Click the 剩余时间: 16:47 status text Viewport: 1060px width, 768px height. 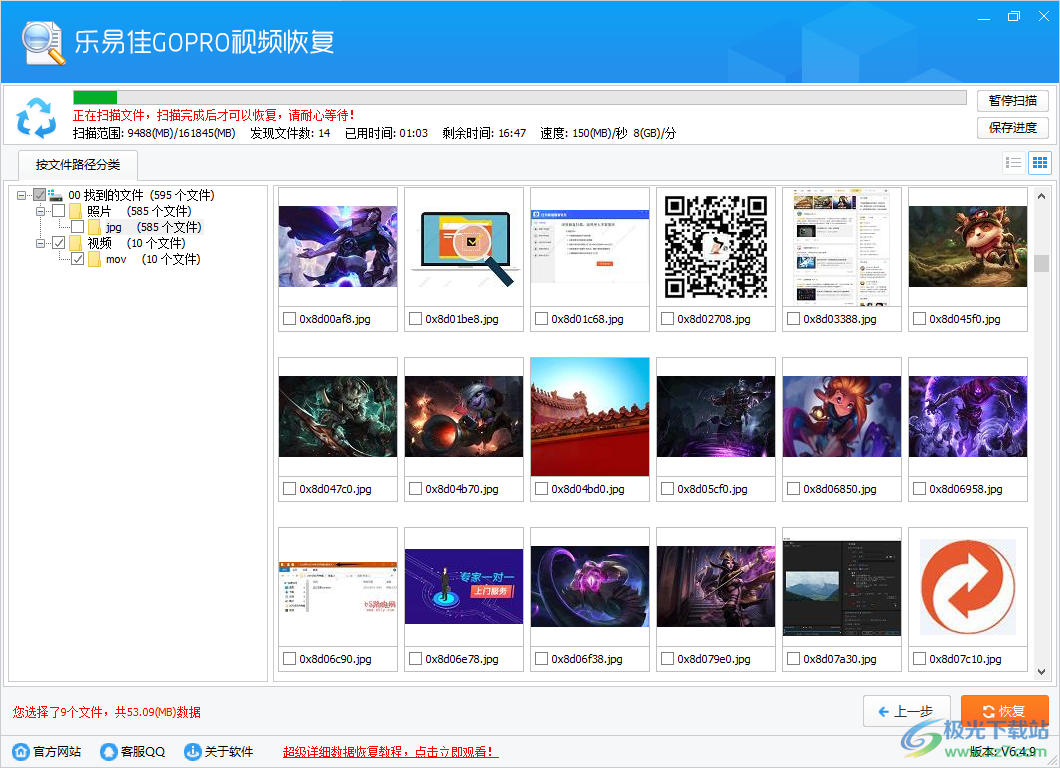[x=484, y=133]
